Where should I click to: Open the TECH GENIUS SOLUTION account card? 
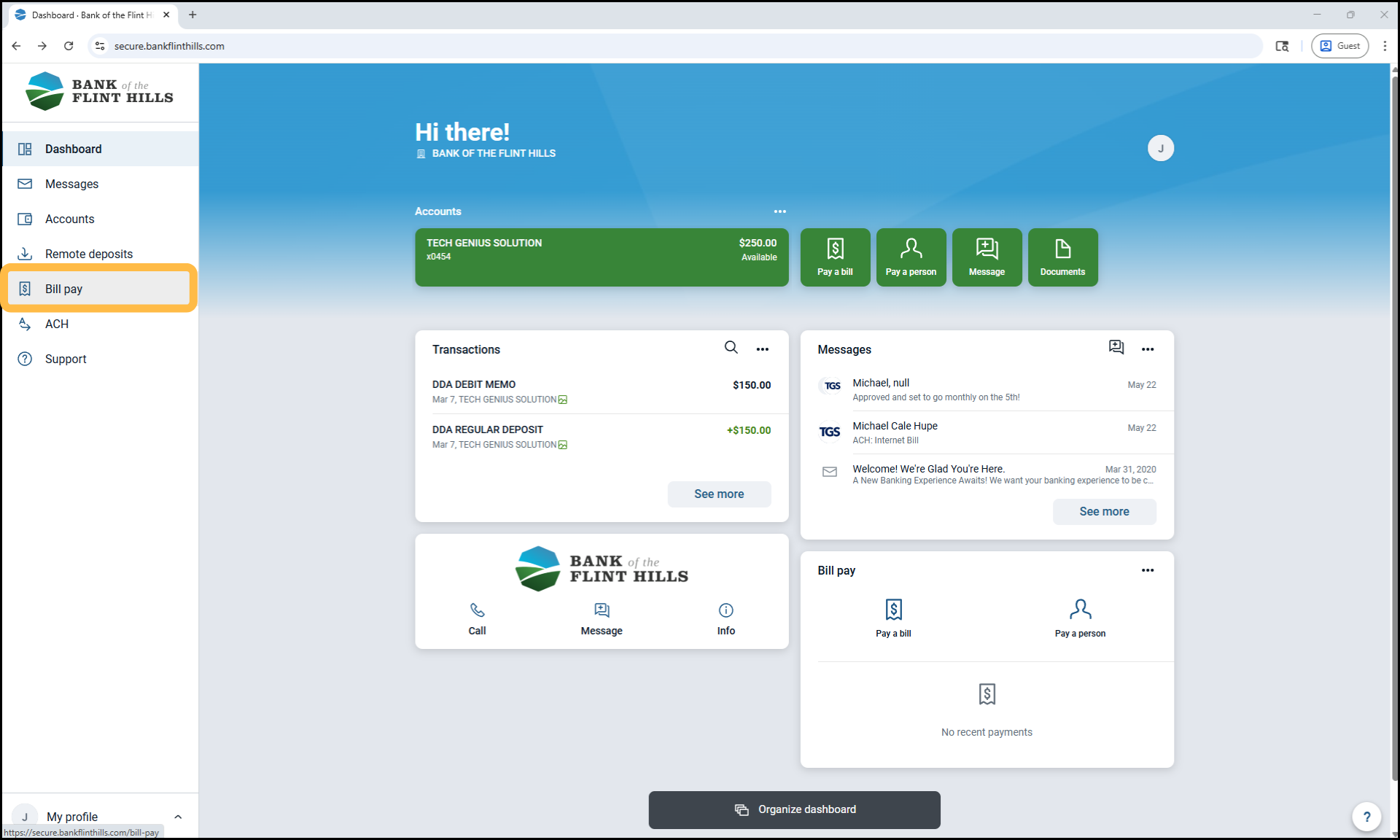coord(601,257)
